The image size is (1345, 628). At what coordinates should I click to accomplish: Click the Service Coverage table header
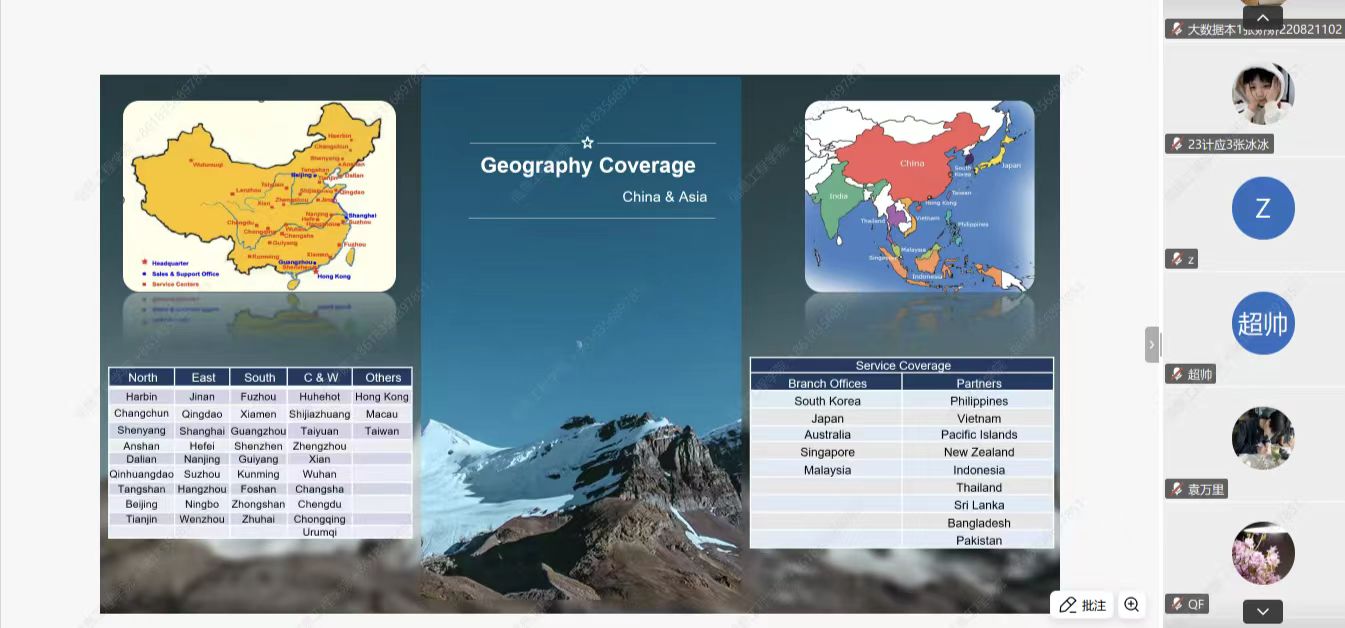pyautogui.click(x=902, y=366)
